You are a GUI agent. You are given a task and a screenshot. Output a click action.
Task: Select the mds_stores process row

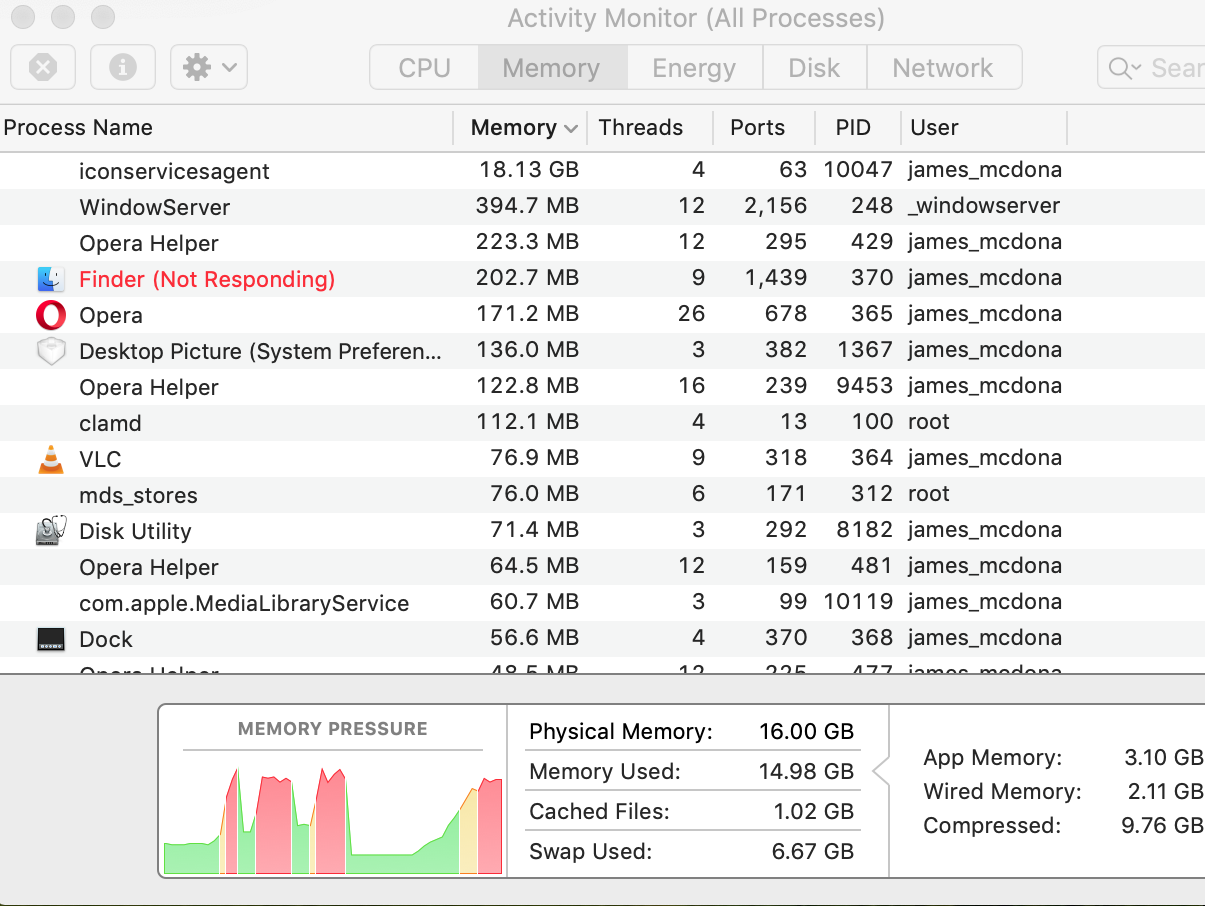coord(602,495)
